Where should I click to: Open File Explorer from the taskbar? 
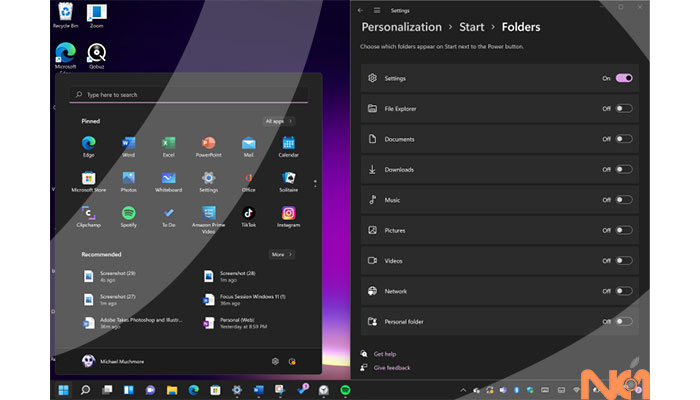click(x=172, y=390)
